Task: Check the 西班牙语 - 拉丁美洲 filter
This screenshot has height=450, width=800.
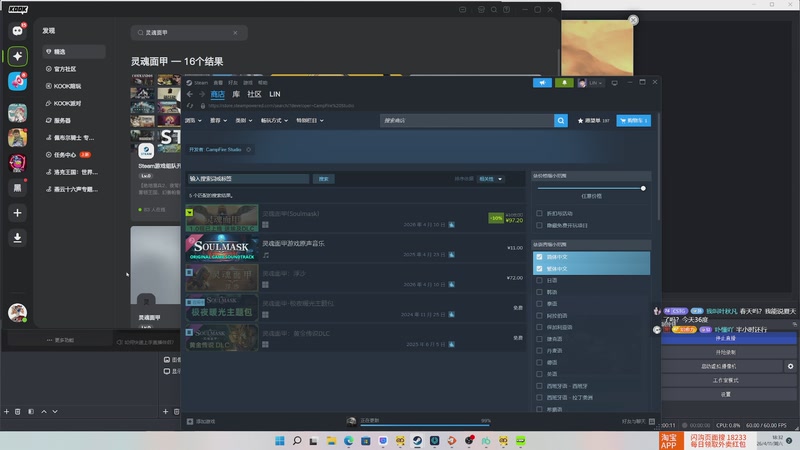Action: (x=539, y=397)
